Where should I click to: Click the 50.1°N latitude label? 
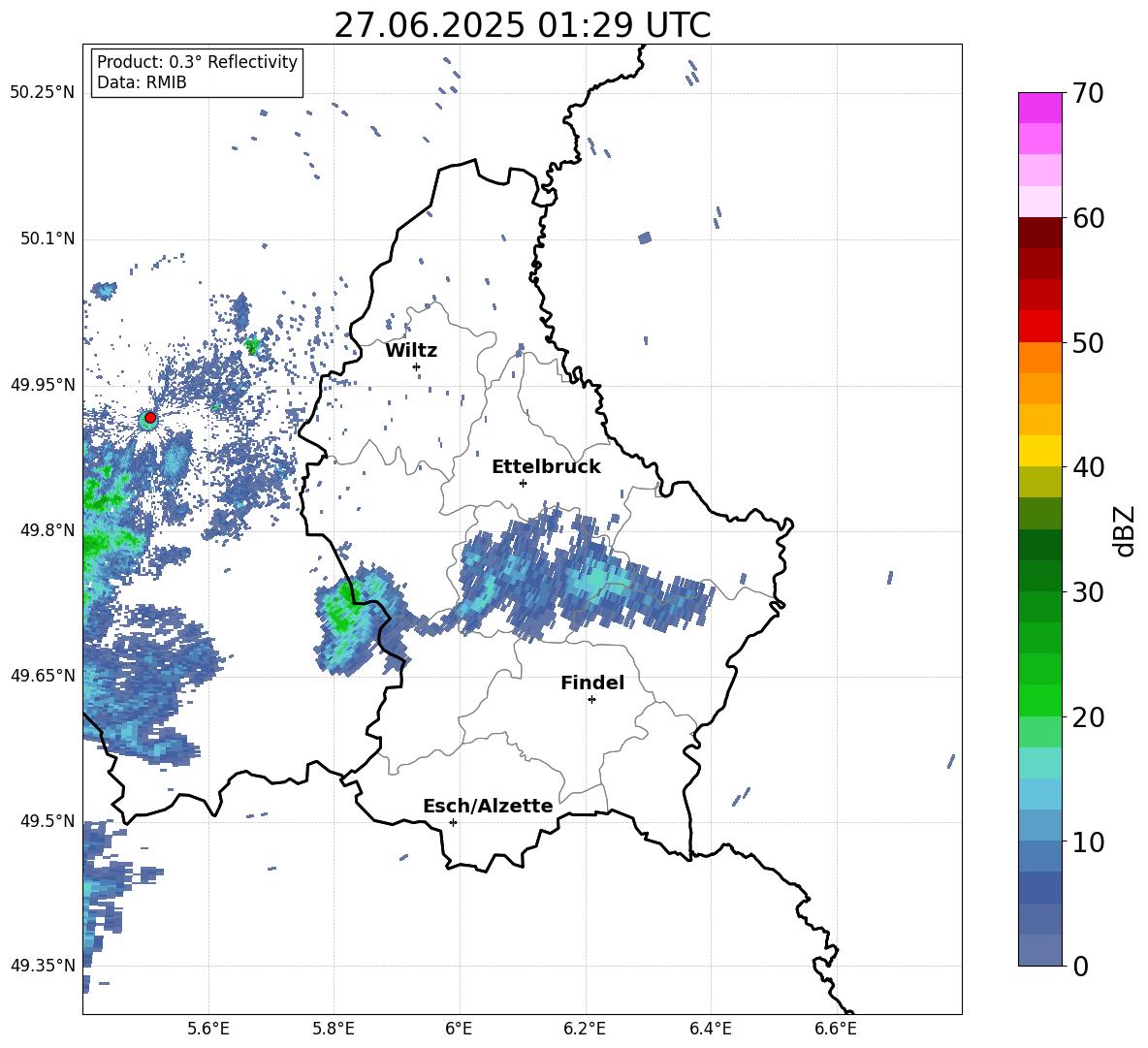pyautogui.click(x=48, y=239)
